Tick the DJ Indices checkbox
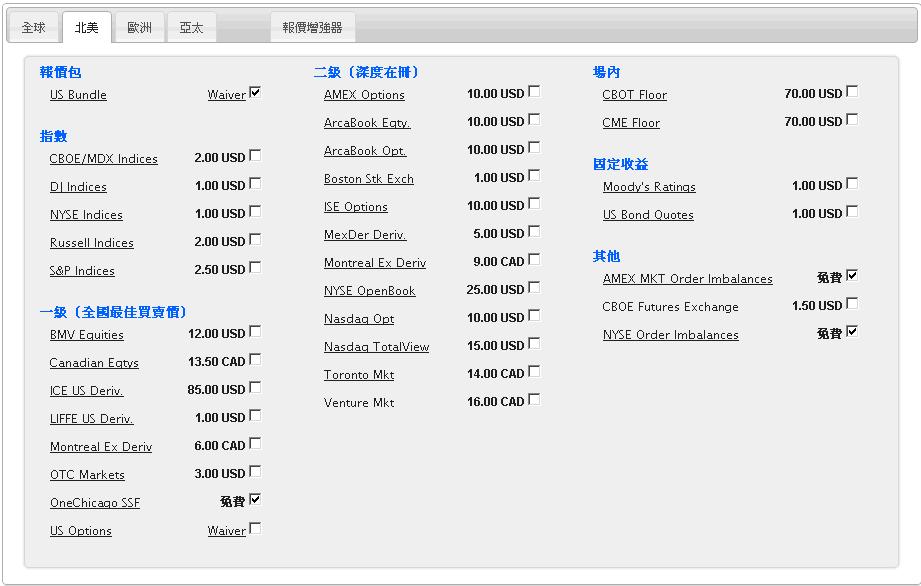The height and width of the screenshot is (586, 921). (x=255, y=184)
